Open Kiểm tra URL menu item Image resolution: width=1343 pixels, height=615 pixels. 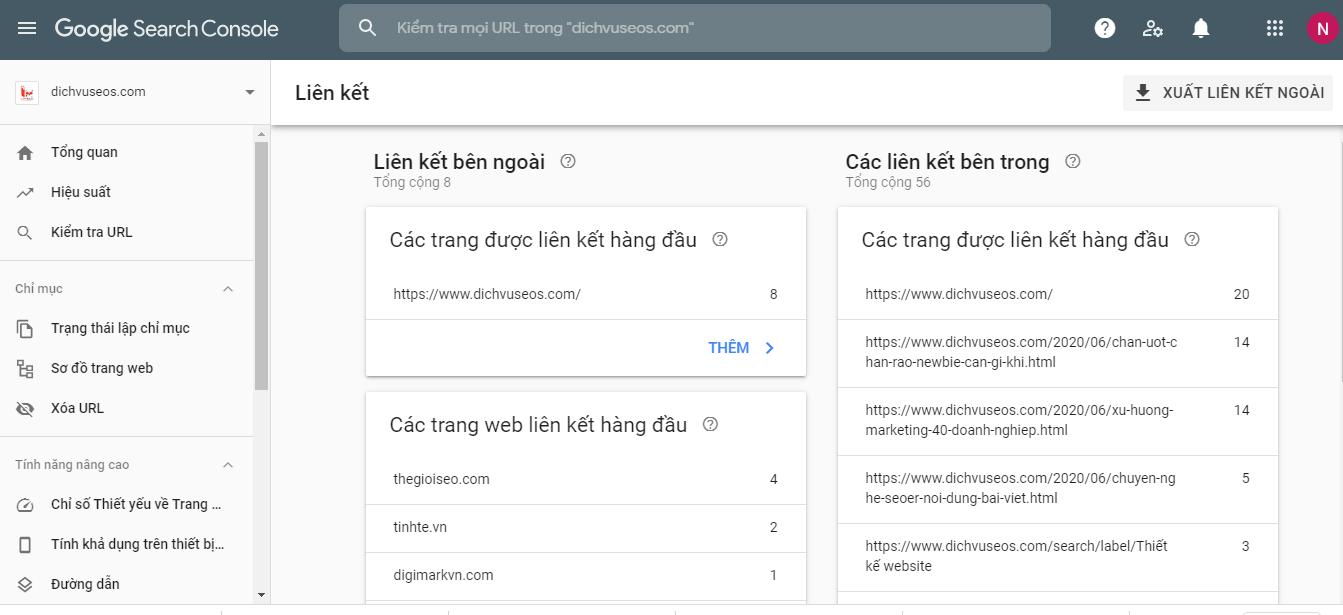point(127,232)
